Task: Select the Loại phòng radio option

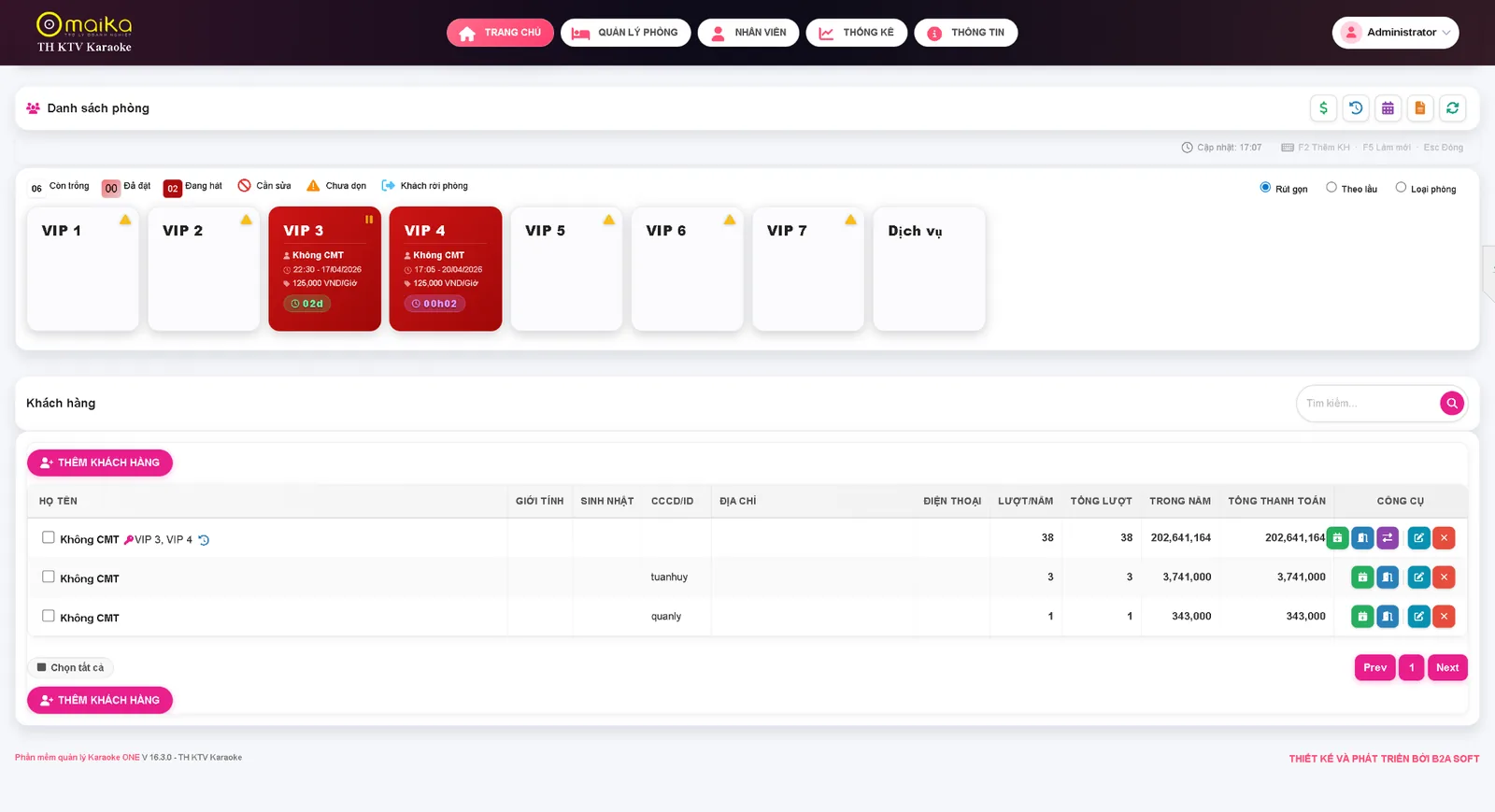Action: [1401, 187]
